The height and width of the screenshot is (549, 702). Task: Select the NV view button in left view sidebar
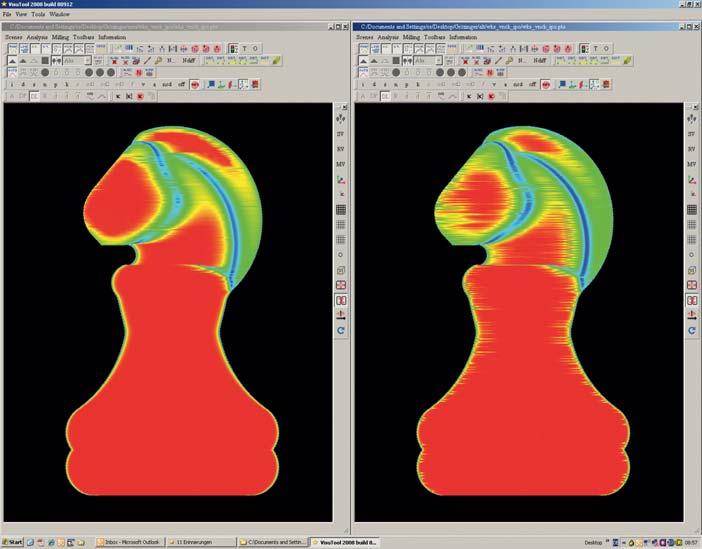click(341, 149)
